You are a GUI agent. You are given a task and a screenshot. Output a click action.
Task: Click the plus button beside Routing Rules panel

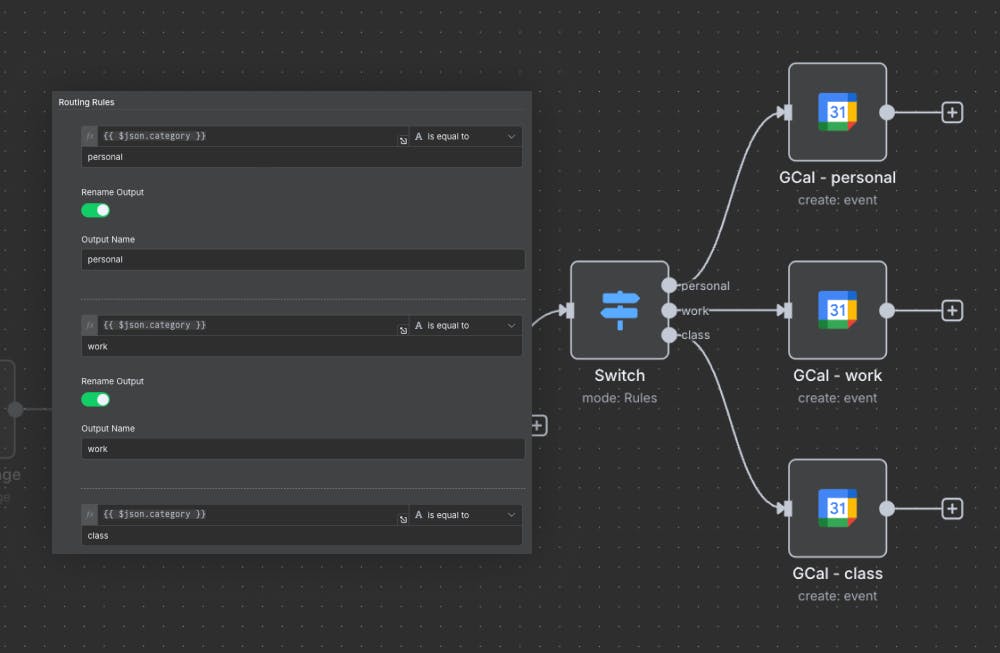coord(538,425)
